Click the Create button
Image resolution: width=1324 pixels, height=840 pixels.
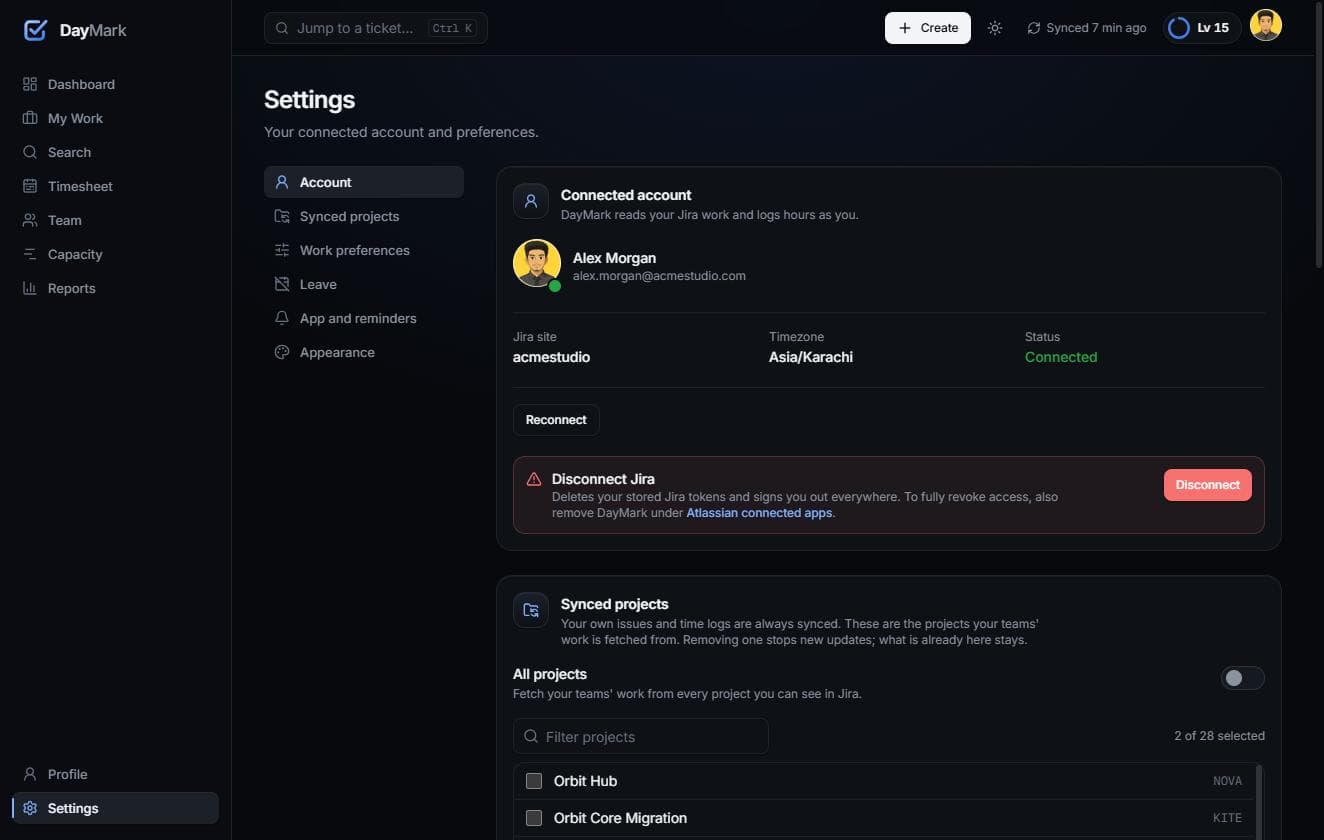(928, 28)
